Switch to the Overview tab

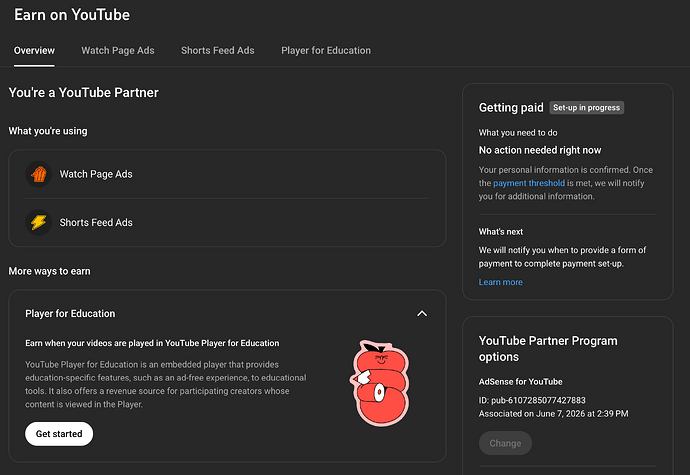[x=34, y=51]
